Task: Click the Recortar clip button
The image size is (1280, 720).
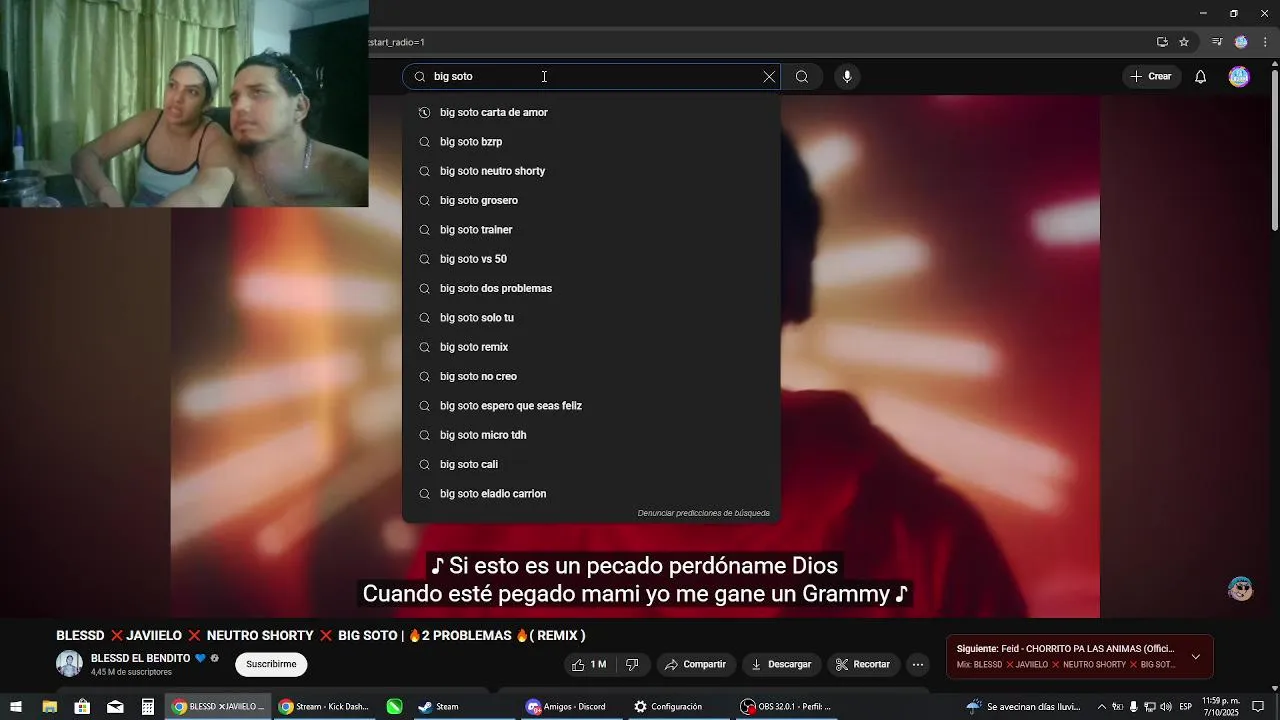Action: tap(863, 664)
